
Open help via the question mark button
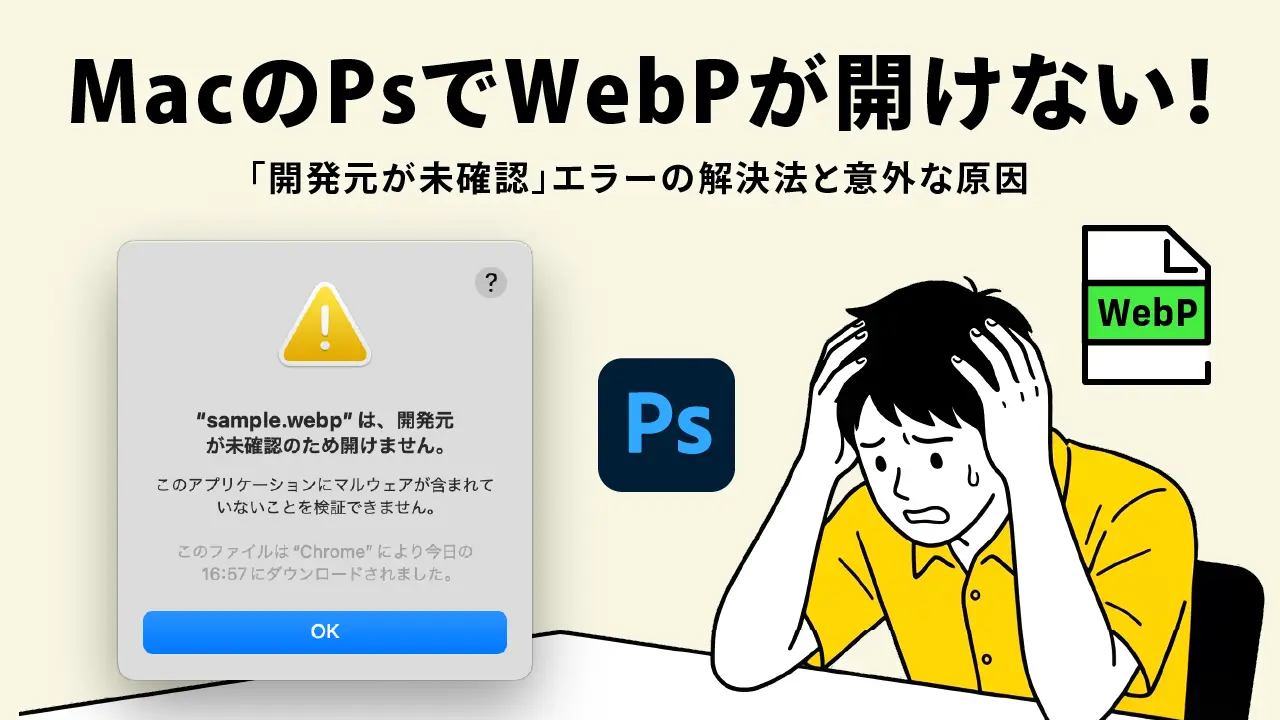pos(490,283)
